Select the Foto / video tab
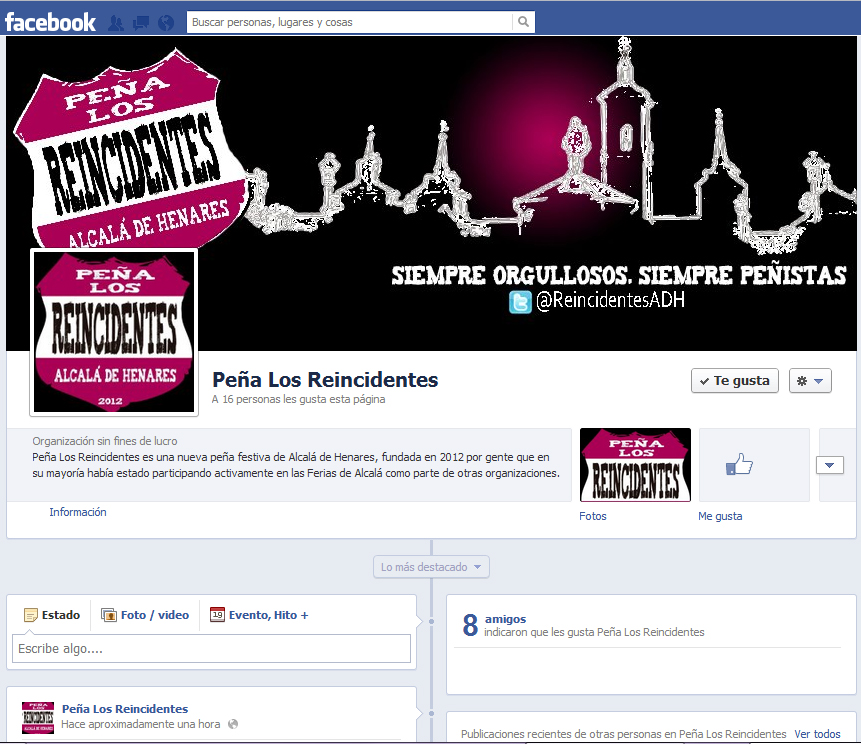Image resolution: width=861 pixels, height=744 pixels. (x=145, y=615)
